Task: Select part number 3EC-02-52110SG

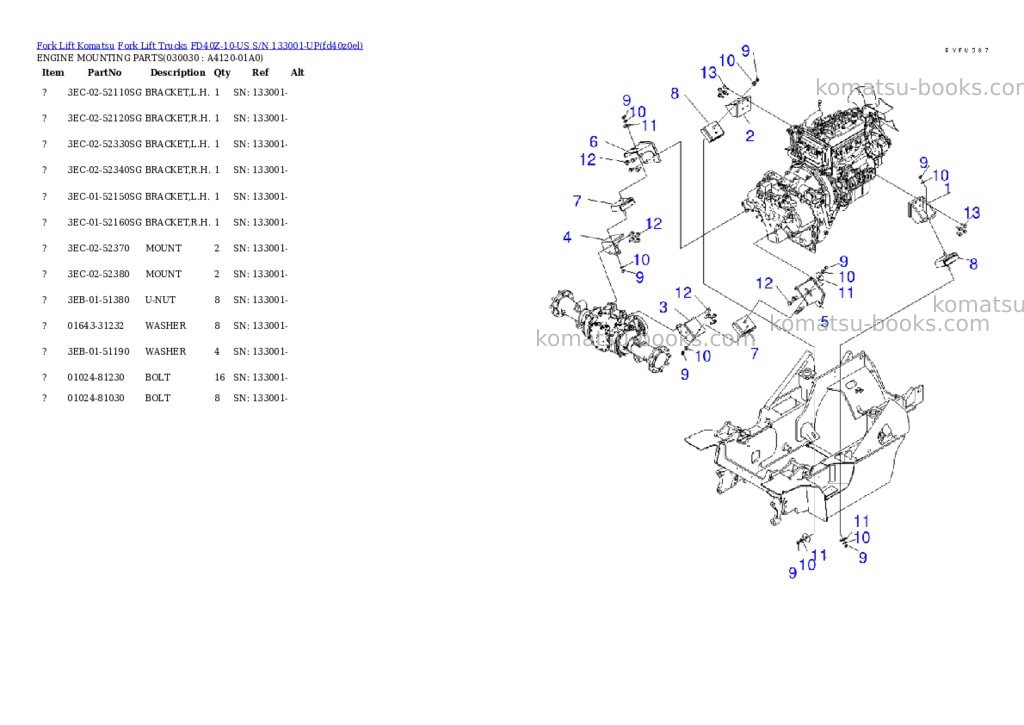Action: click(x=104, y=93)
